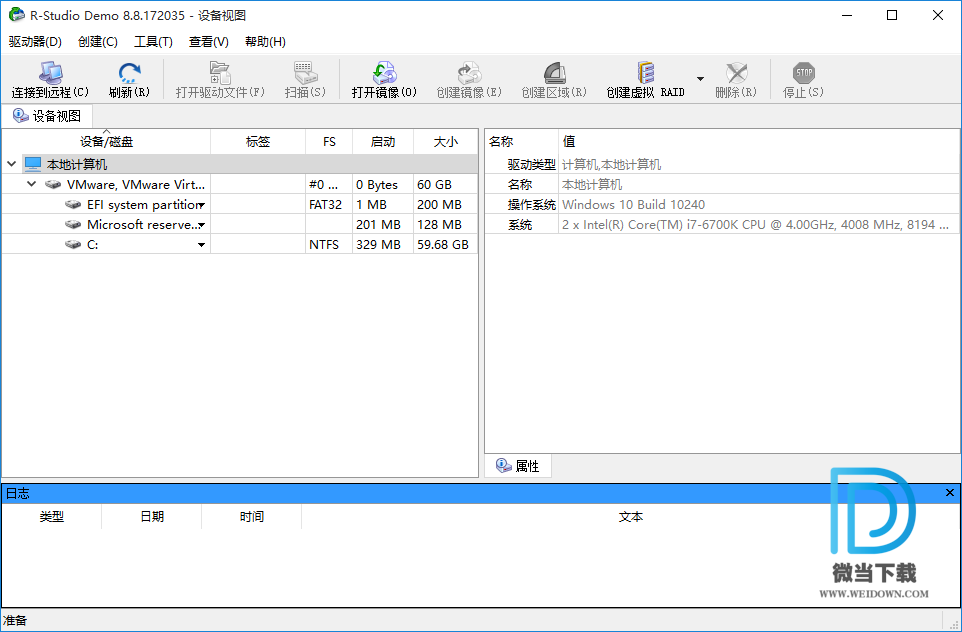Screen dimensions: 962x632
Task: Click the Windows 10 Build 10240 value
Action: 633,204
